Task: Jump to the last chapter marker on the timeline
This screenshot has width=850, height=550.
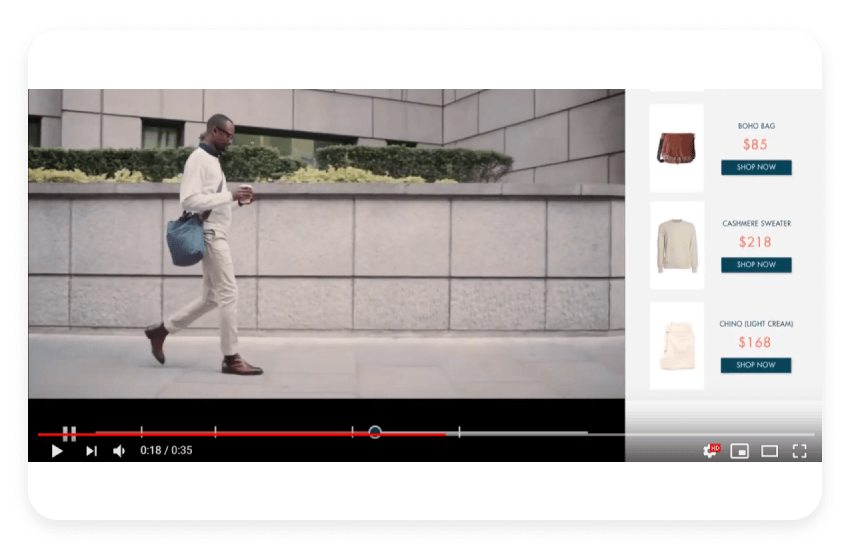Action: coord(459,432)
